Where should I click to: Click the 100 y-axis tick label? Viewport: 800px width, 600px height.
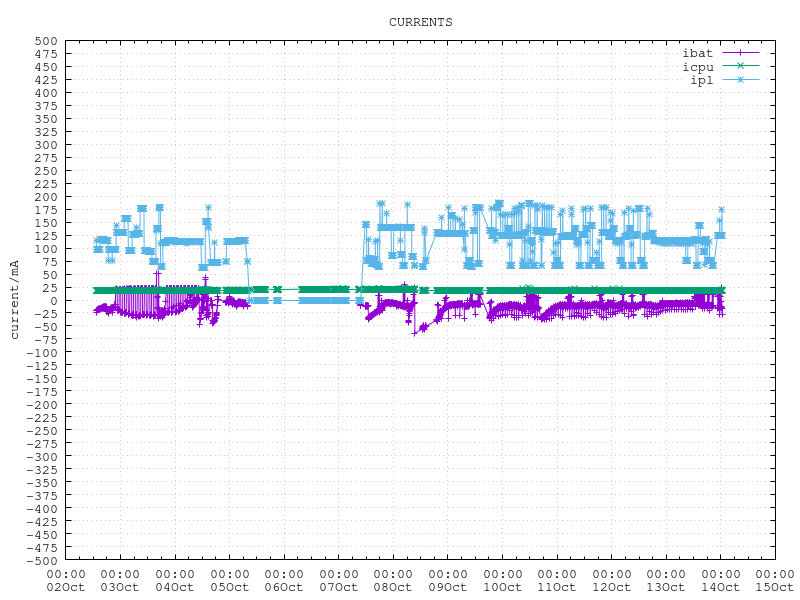pos(46,249)
